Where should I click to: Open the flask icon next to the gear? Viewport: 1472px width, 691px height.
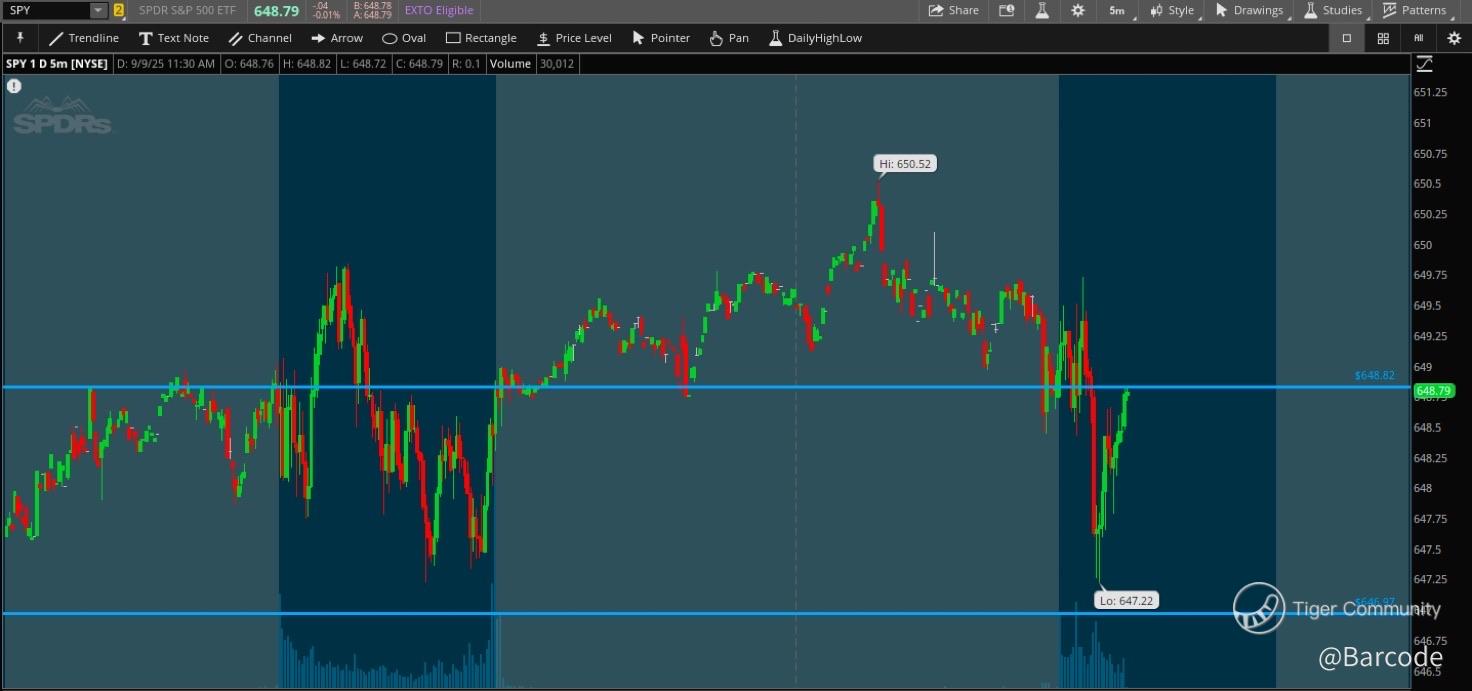pos(1042,10)
